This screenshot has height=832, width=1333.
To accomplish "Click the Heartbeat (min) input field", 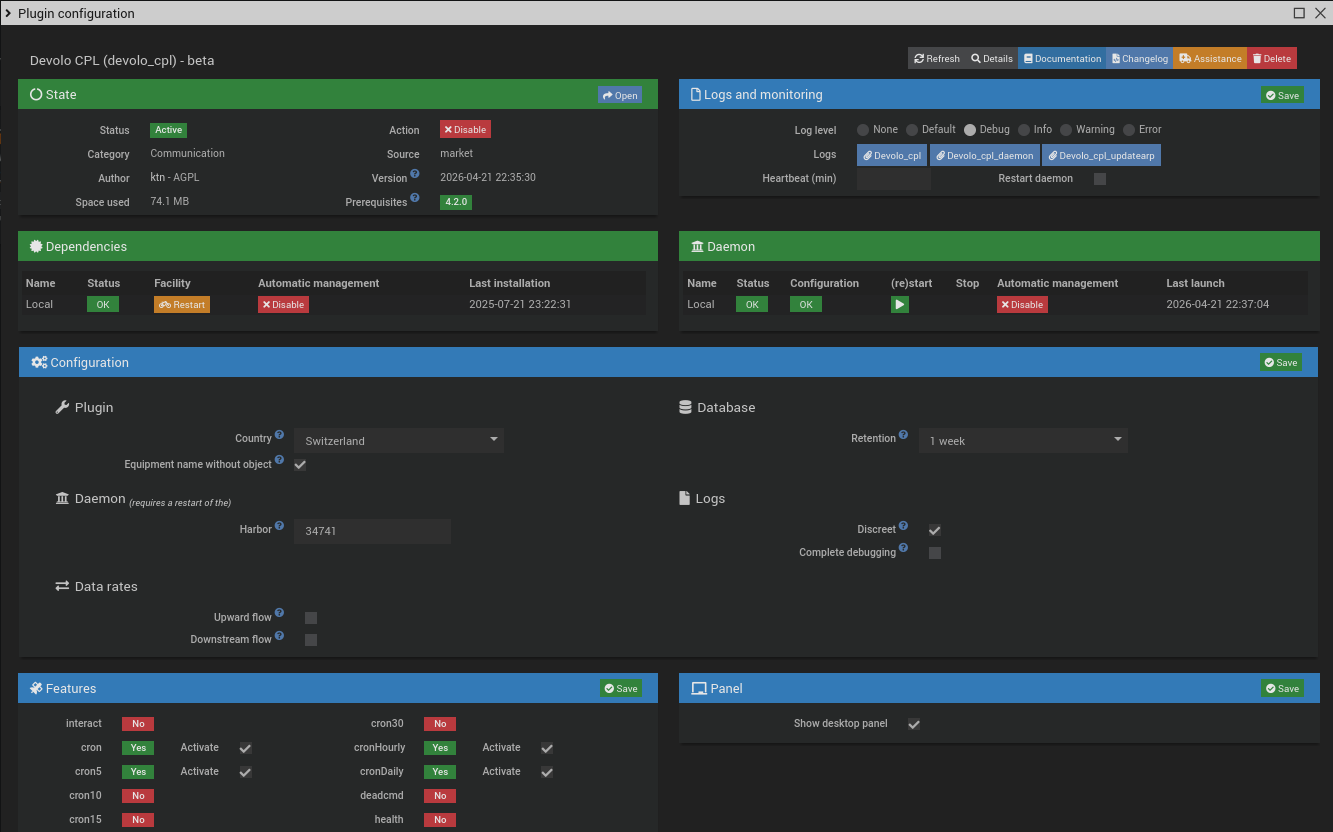I will pyautogui.click(x=894, y=179).
